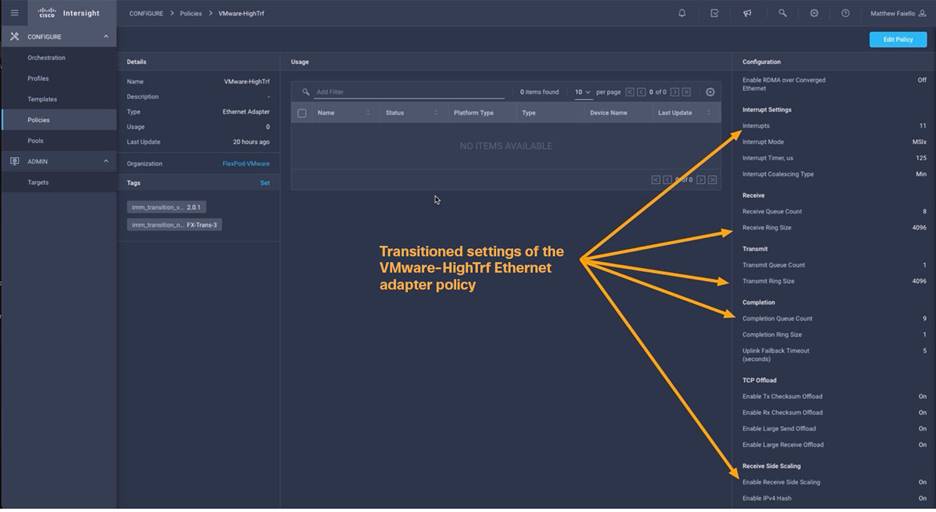Screen dimensions: 936x512
Task: Click the Admin section icon
Action: [x=15, y=161]
